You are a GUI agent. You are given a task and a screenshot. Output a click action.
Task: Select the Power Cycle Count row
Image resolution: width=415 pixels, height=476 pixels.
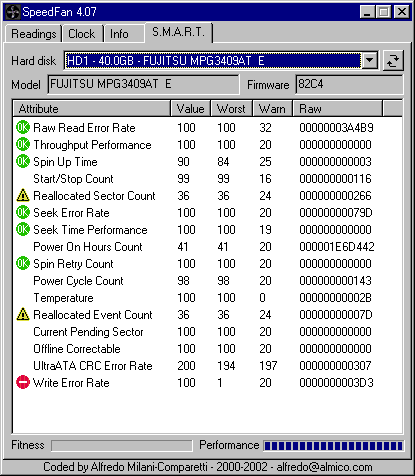(207, 281)
